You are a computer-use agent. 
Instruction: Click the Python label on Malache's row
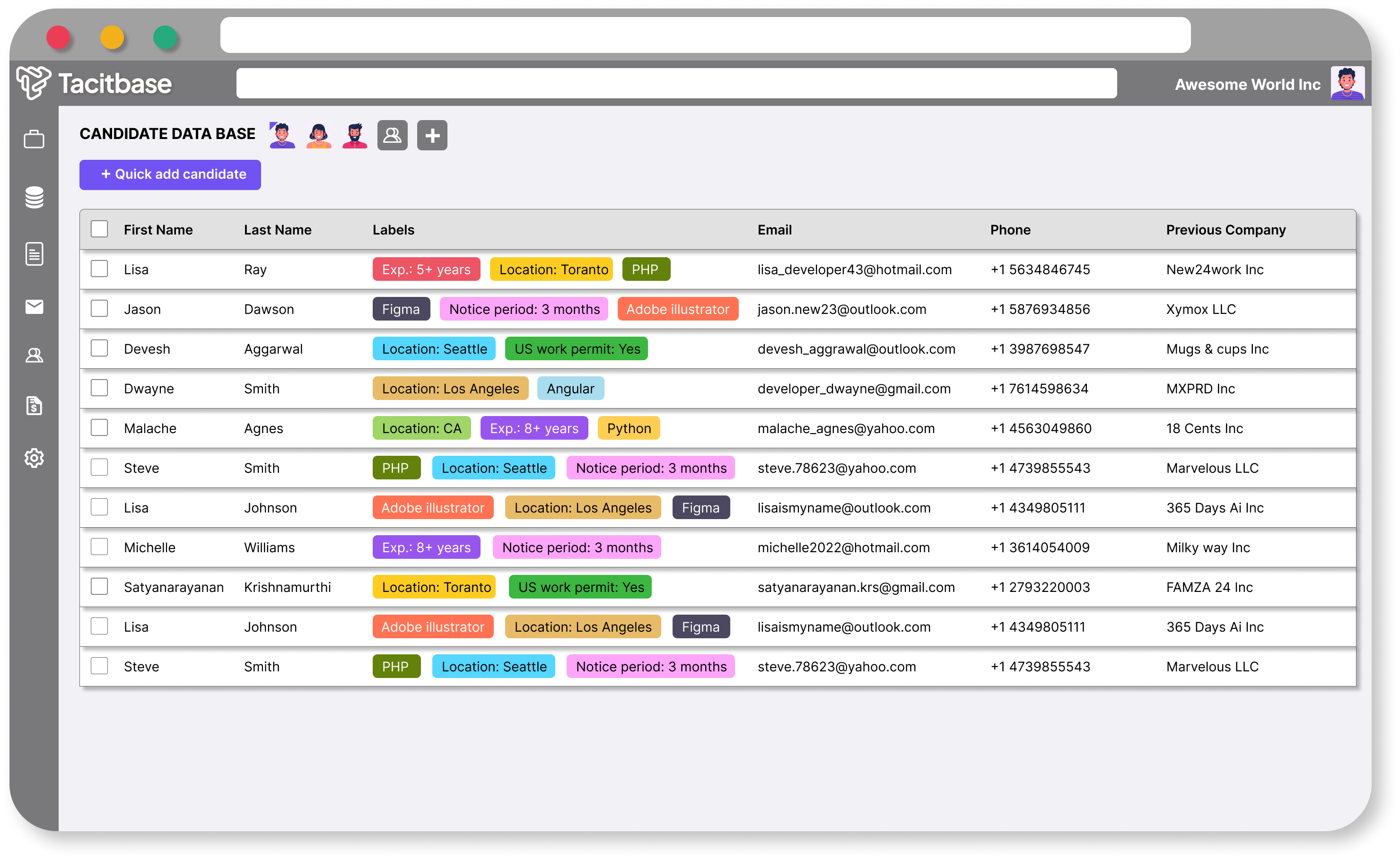(628, 428)
